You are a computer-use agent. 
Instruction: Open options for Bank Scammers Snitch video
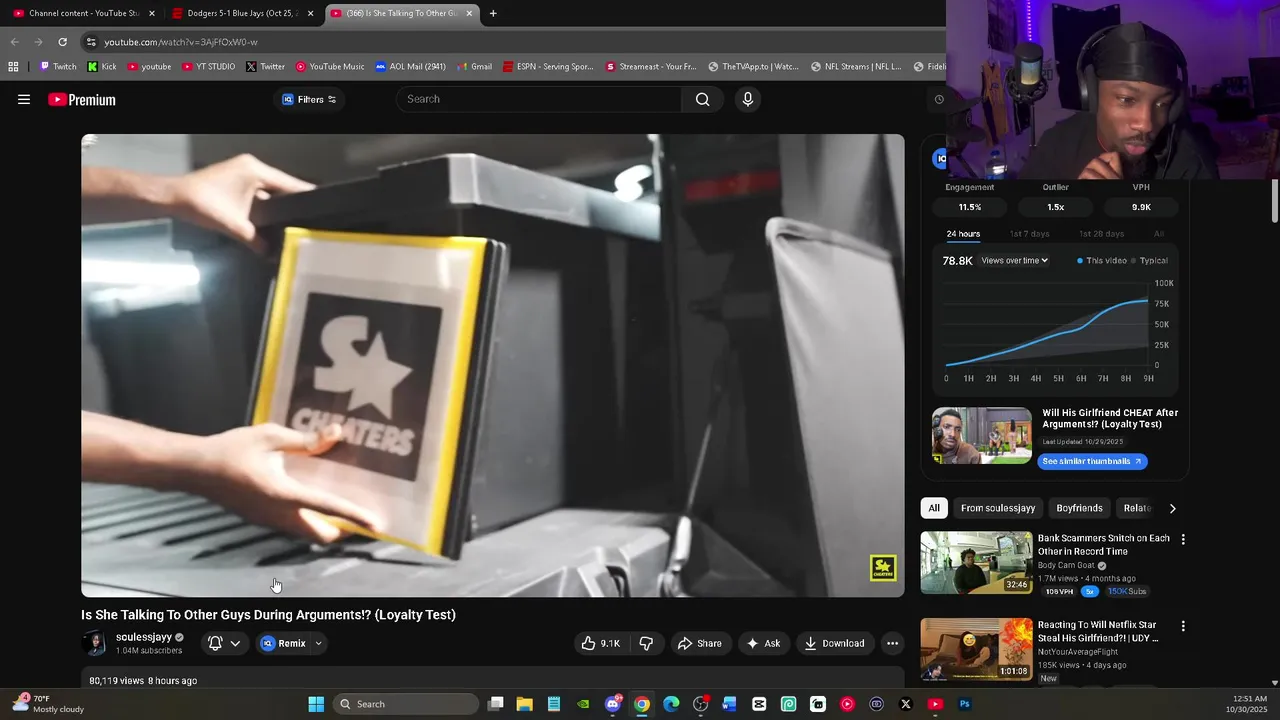1183,539
